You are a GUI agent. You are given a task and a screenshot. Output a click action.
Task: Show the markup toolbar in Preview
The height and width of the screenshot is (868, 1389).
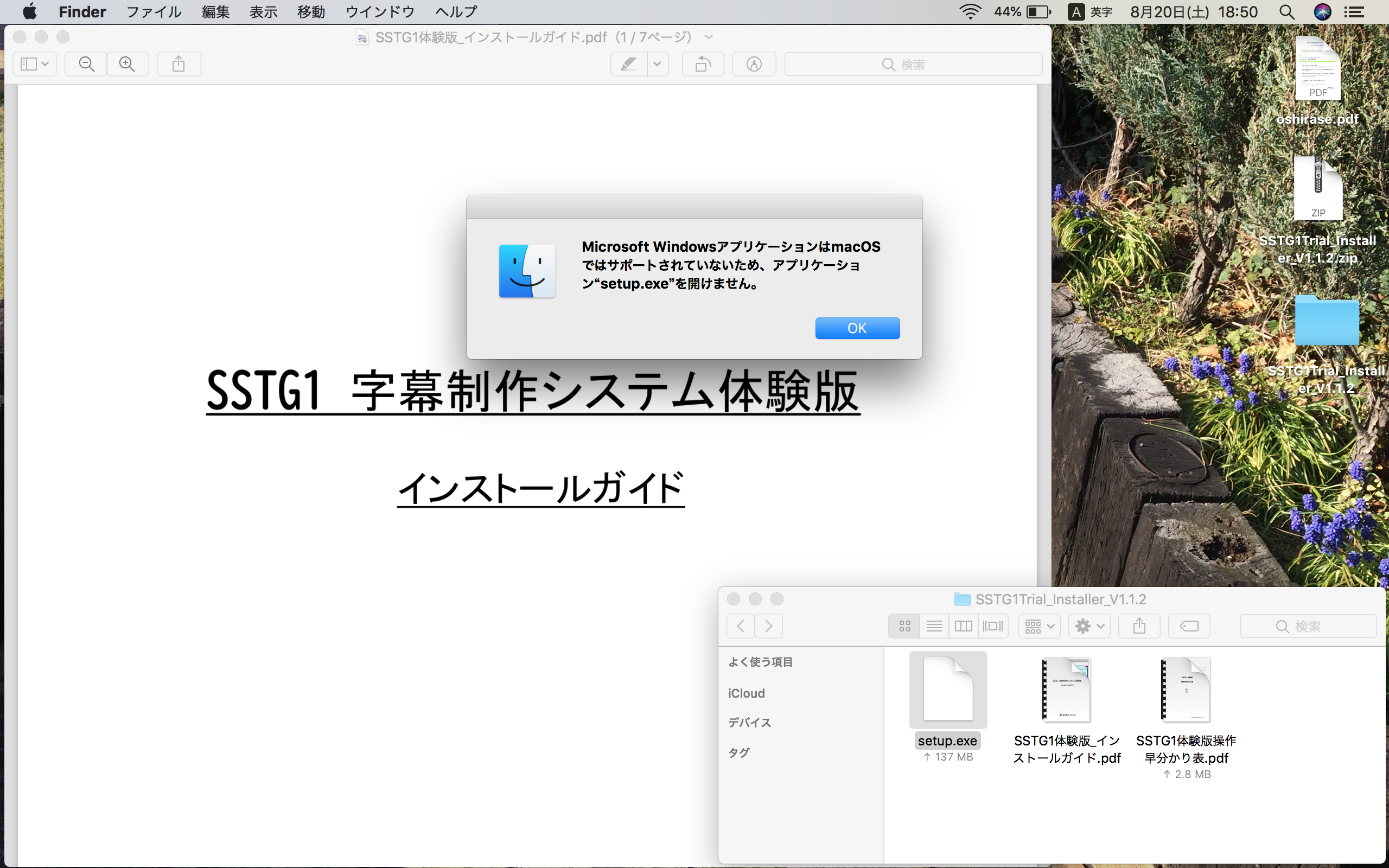(754, 63)
